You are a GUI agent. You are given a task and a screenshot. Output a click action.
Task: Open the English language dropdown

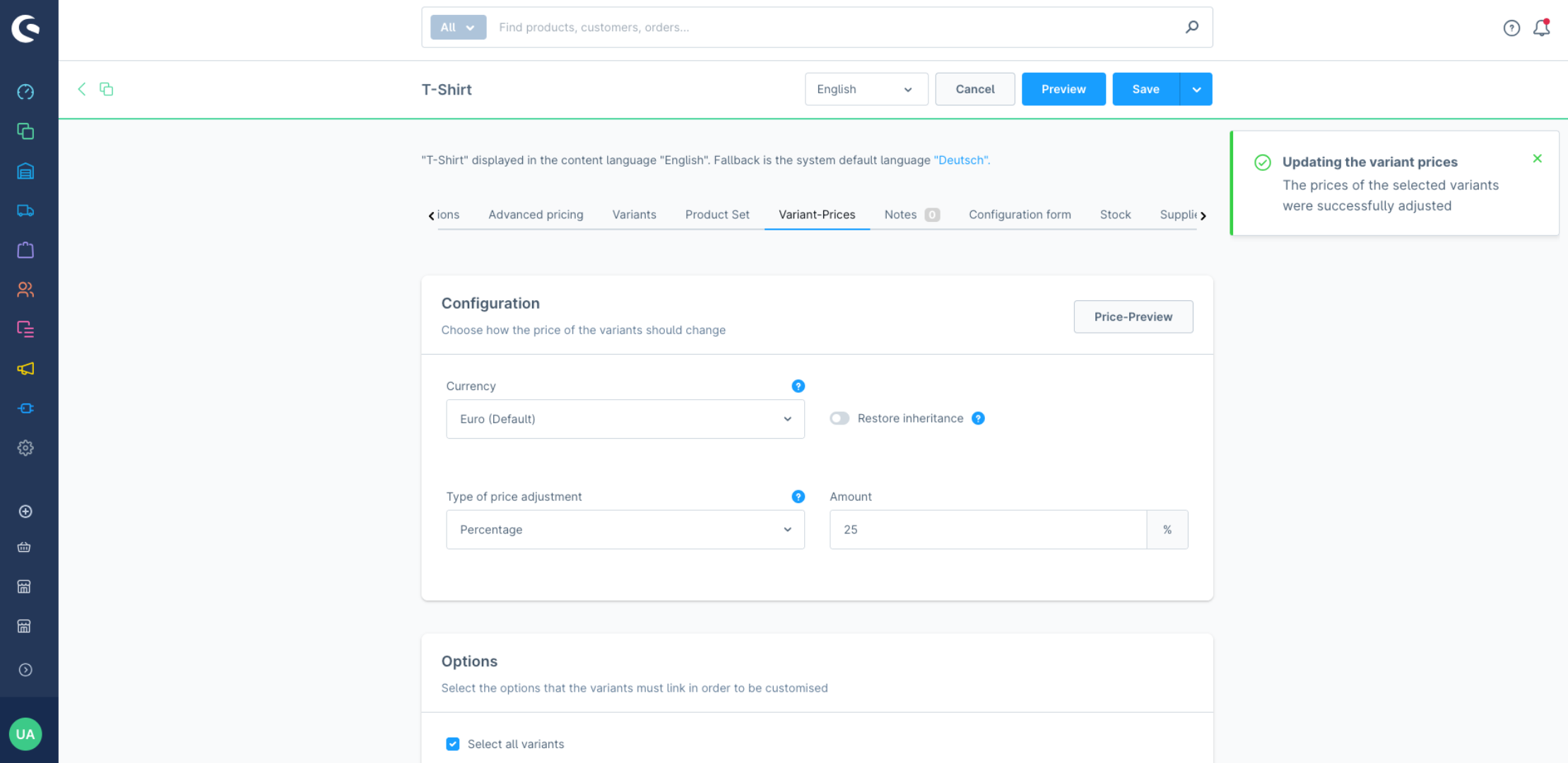click(x=866, y=89)
